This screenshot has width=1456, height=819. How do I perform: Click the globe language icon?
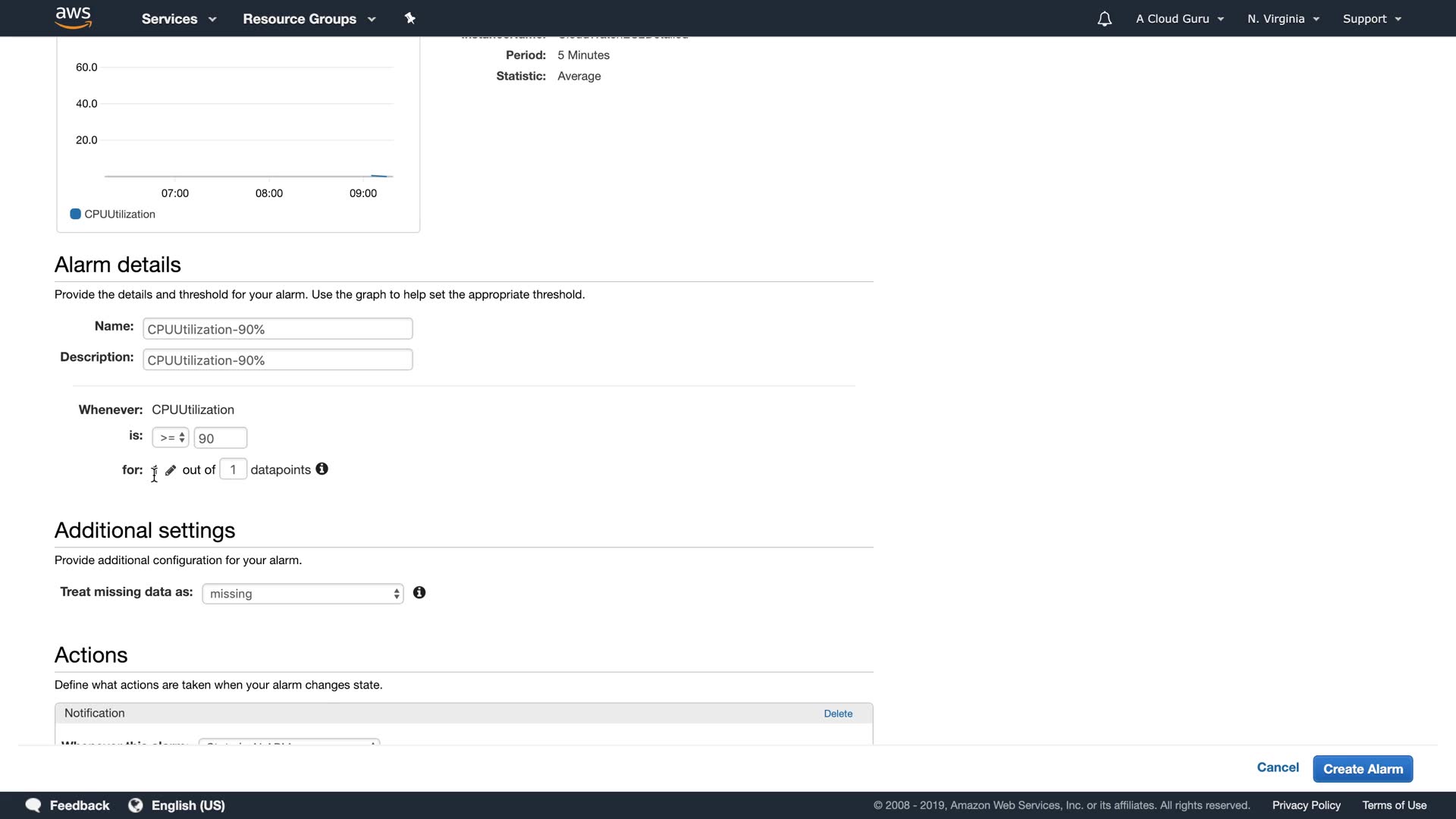(x=136, y=805)
